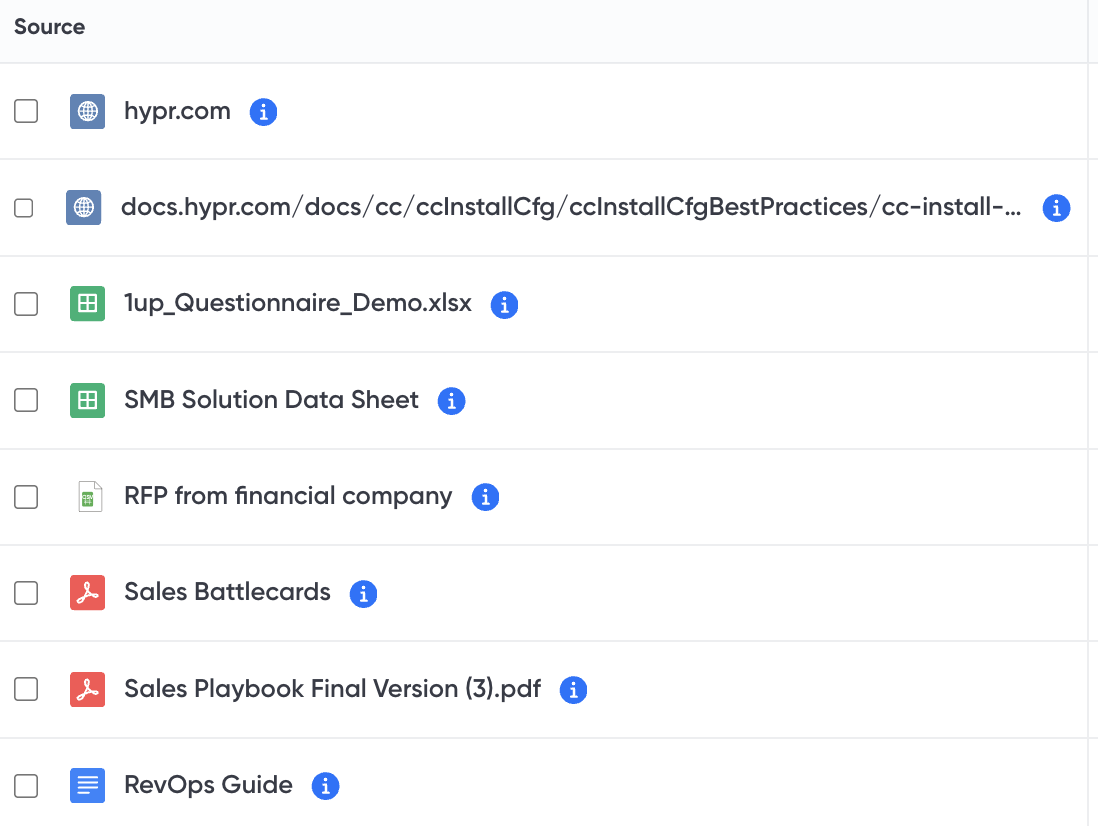Click Sales Playbook Final Version (3).pdf name
The height and width of the screenshot is (826, 1098).
pyautogui.click(x=333, y=689)
